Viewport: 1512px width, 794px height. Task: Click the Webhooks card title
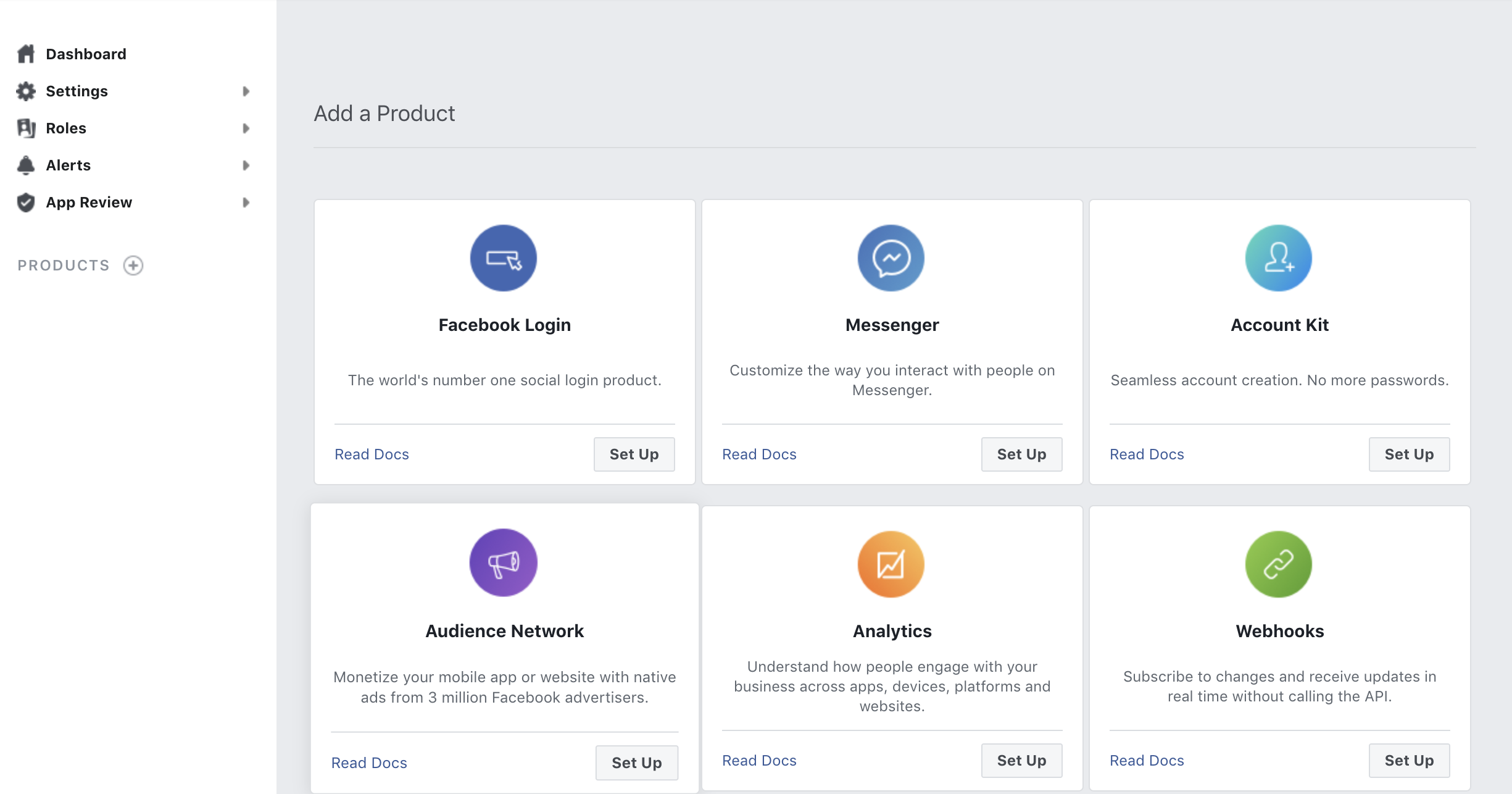click(x=1280, y=632)
